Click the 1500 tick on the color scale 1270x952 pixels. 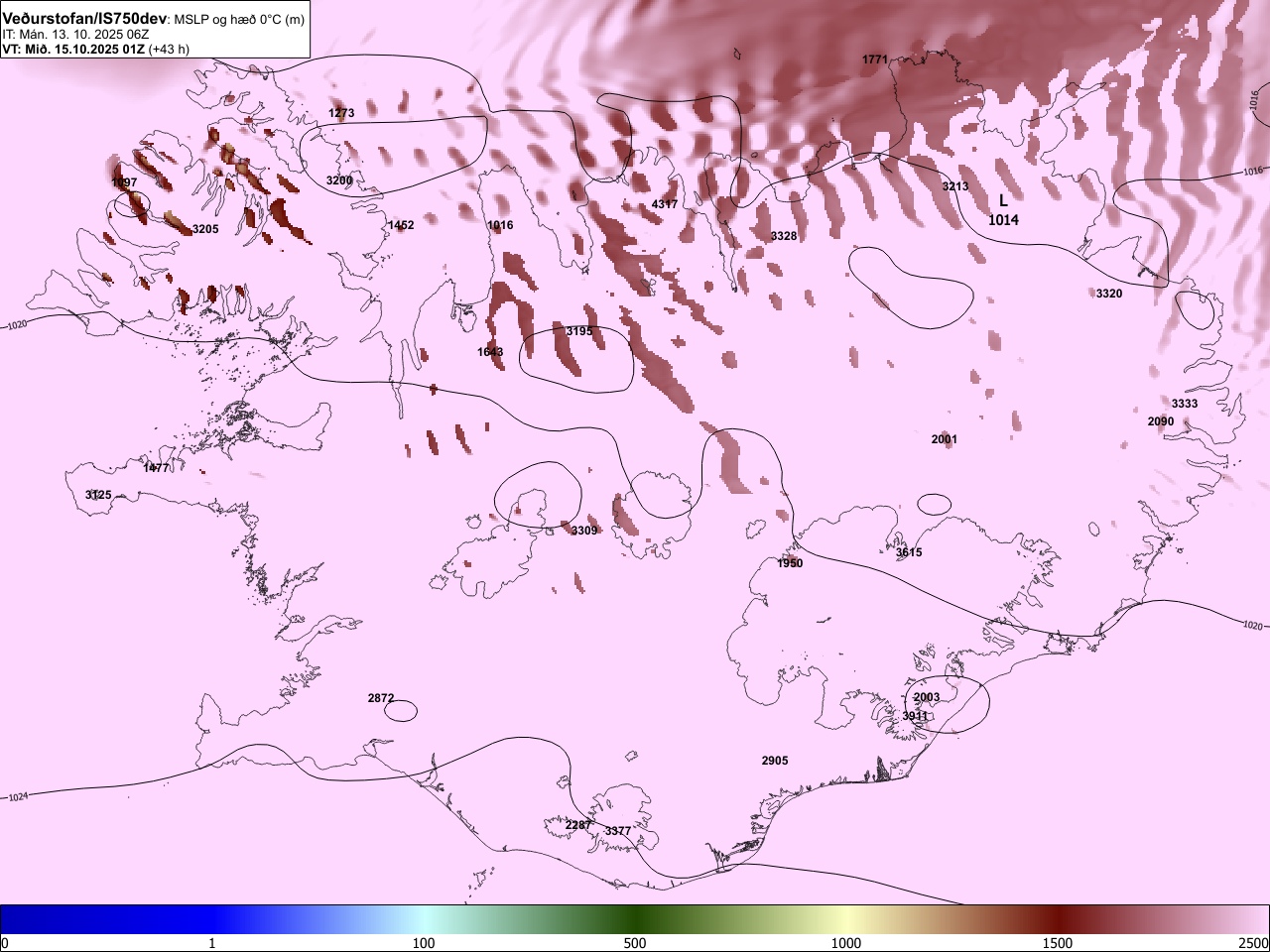click(x=1058, y=943)
